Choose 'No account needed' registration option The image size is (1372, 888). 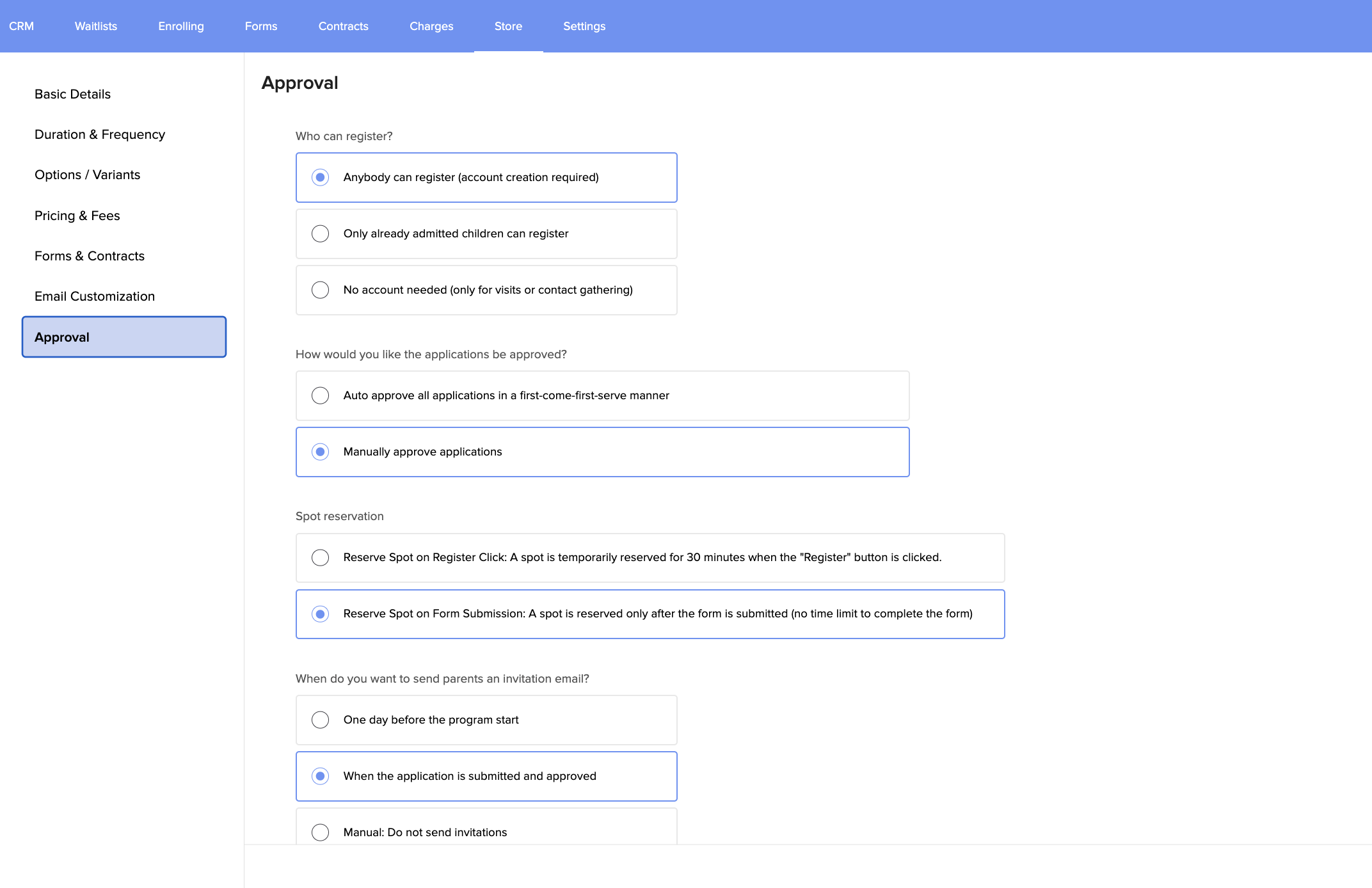coord(321,290)
